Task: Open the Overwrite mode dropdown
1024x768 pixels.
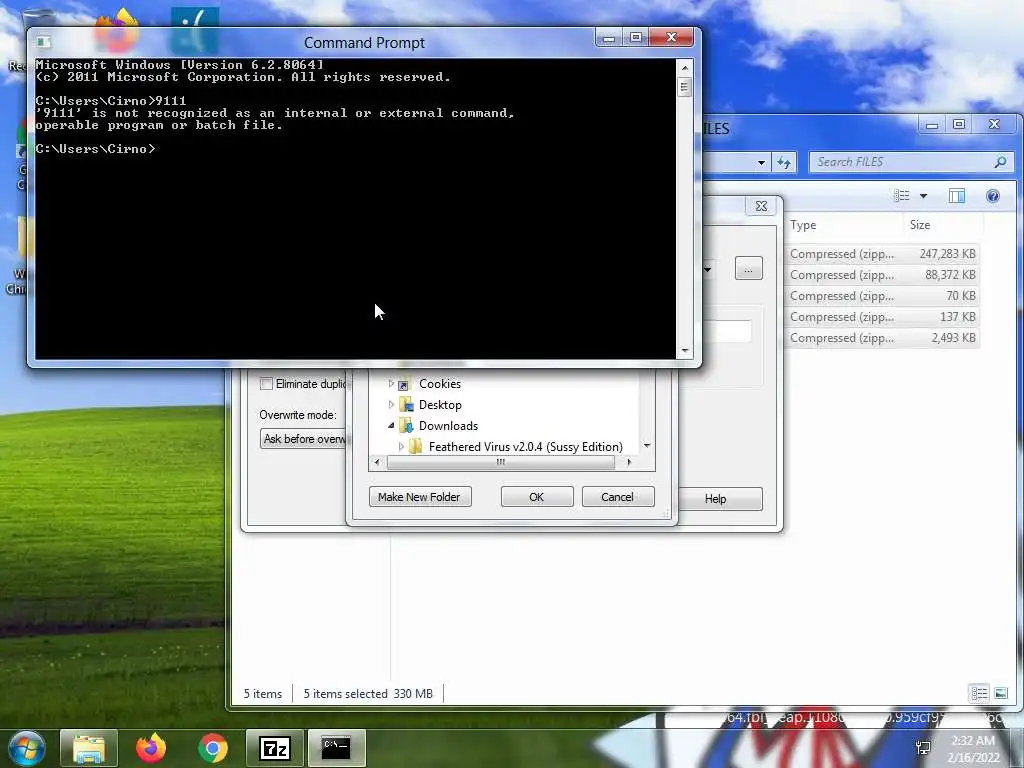Action: (x=304, y=439)
